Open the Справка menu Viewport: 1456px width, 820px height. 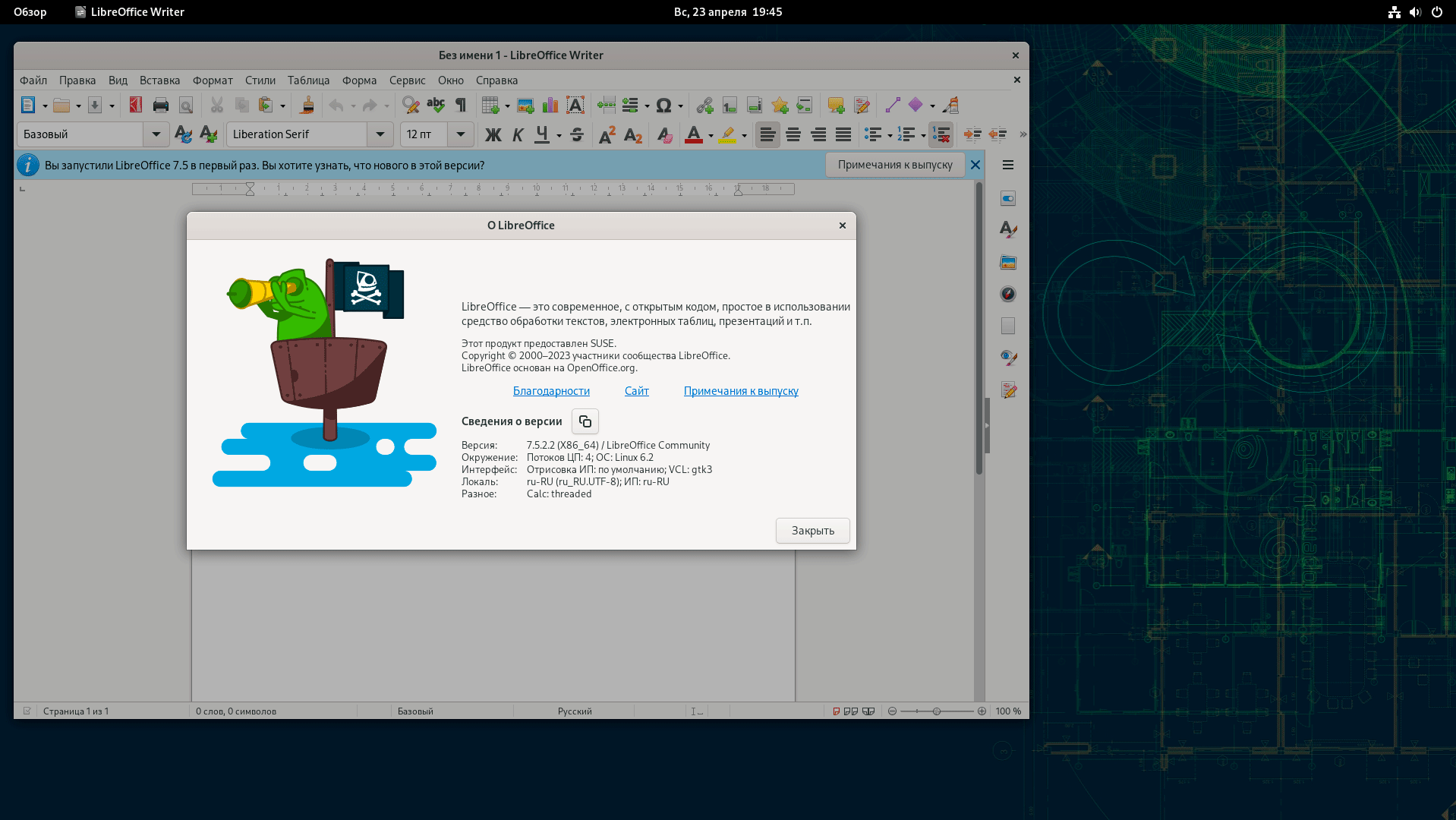[496, 80]
